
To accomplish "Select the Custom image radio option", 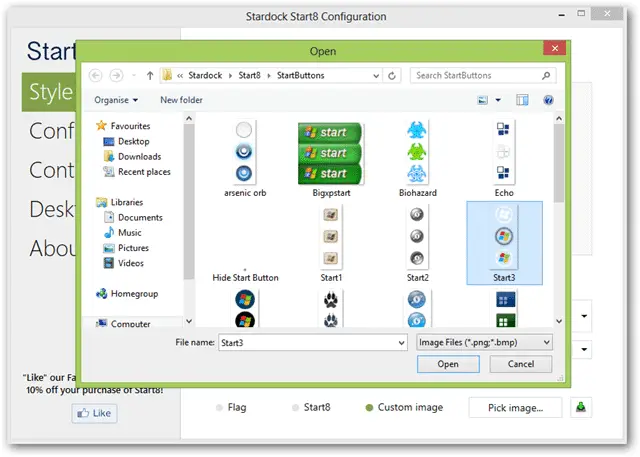I will pyautogui.click(x=404, y=407).
